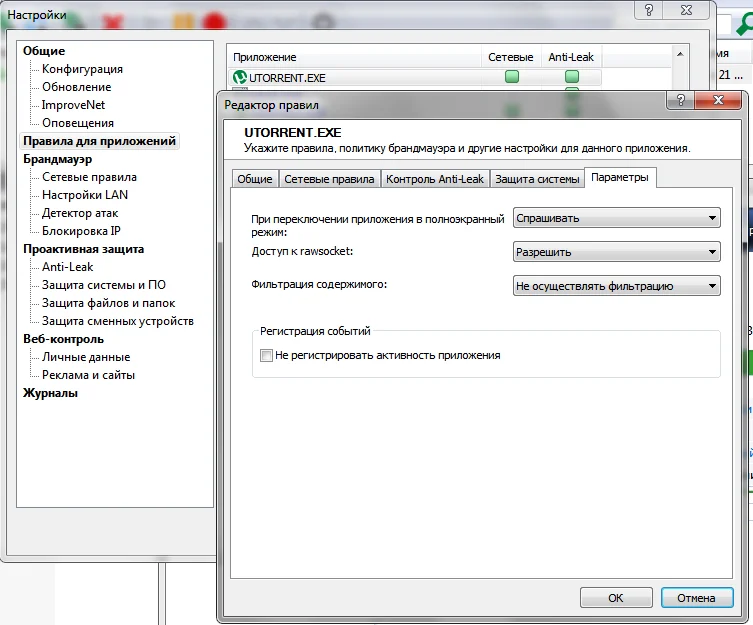Click the Anti-Leak column header

[571, 57]
